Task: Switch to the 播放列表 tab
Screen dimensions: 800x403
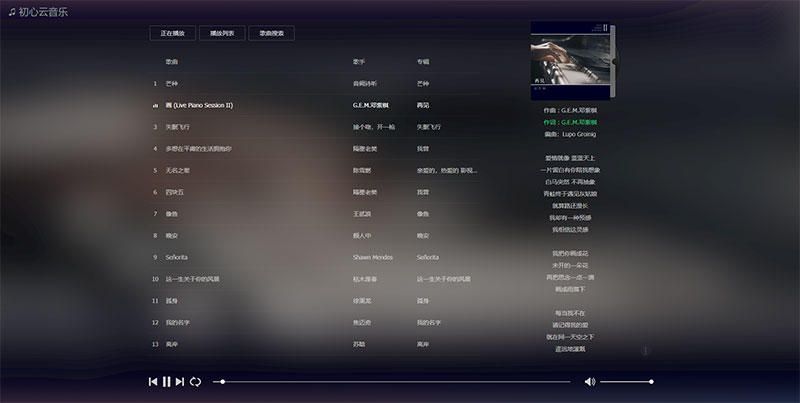Action: [x=221, y=33]
